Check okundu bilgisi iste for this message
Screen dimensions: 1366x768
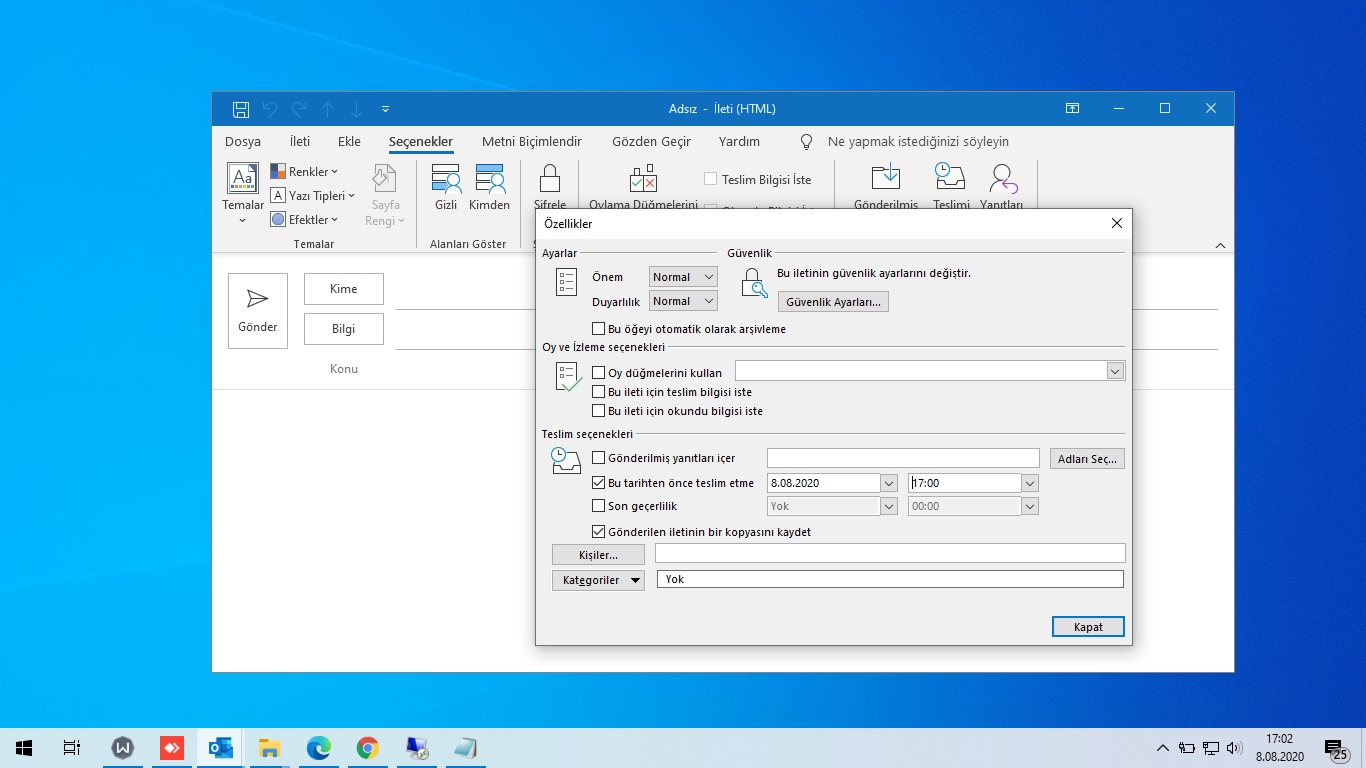tap(599, 411)
